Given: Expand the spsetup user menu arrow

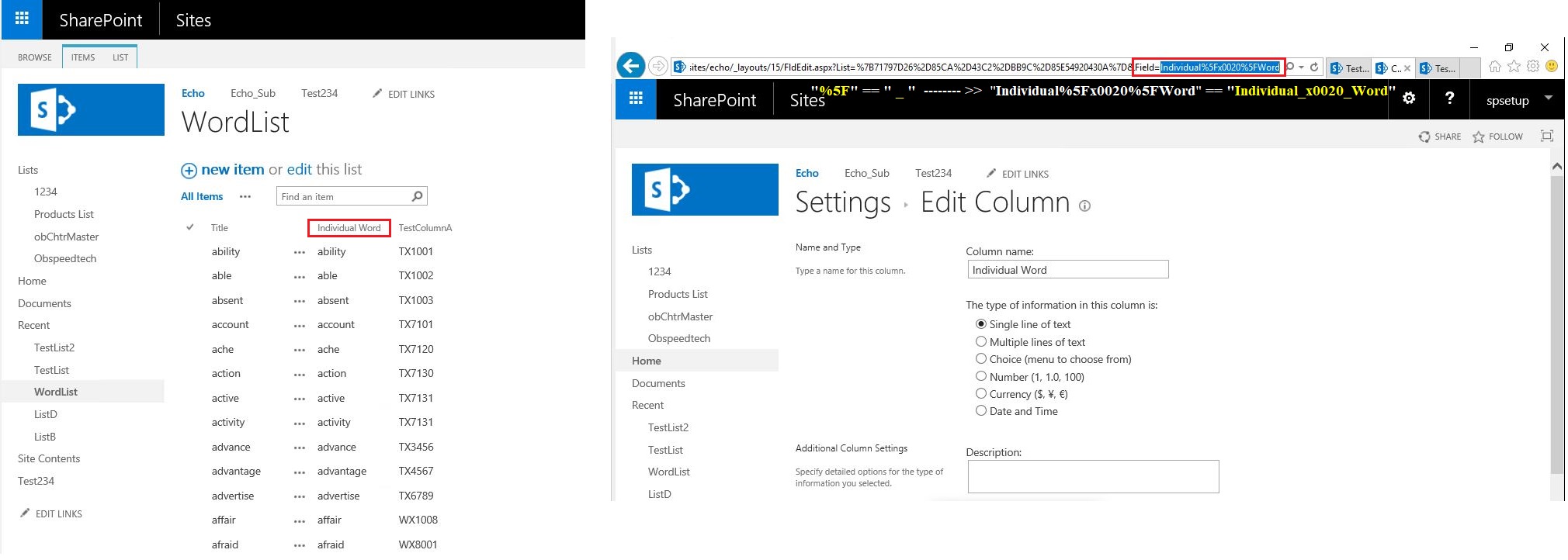Looking at the screenshot, I should pos(1549,98).
